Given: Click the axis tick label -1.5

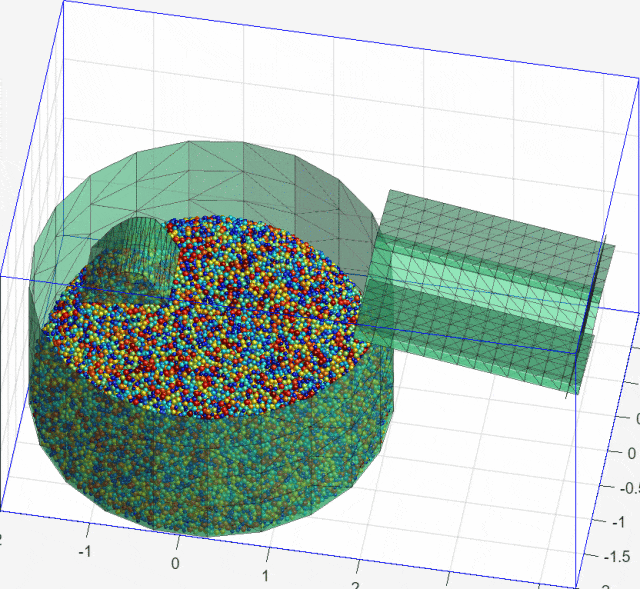Looking at the screenshot, I should 617,557.
